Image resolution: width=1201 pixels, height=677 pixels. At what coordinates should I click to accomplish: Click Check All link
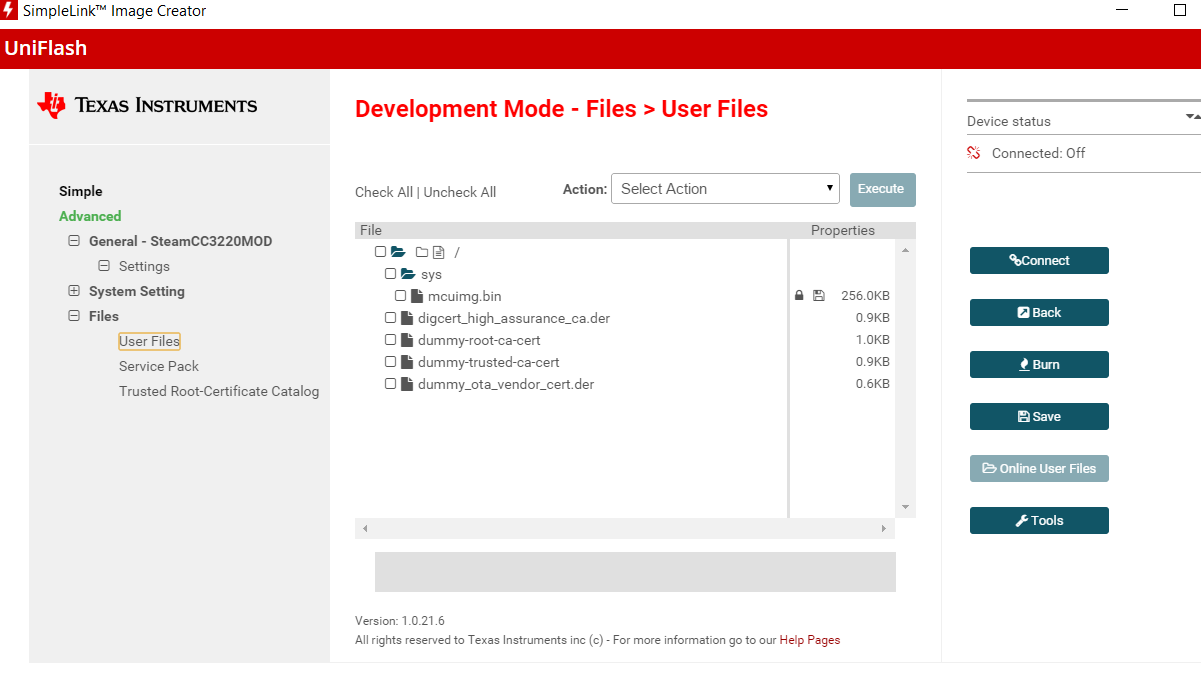pos(384,192)
